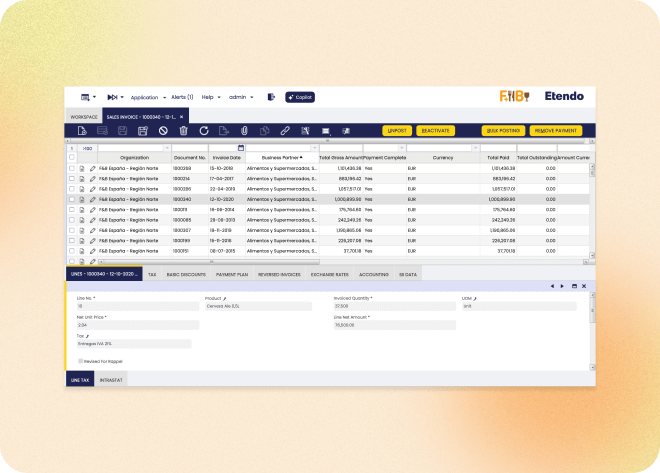The height and width of the screenshot is (473, 660).
Task: Switch to the Payment Plan tab
Action: click(231, 273)
